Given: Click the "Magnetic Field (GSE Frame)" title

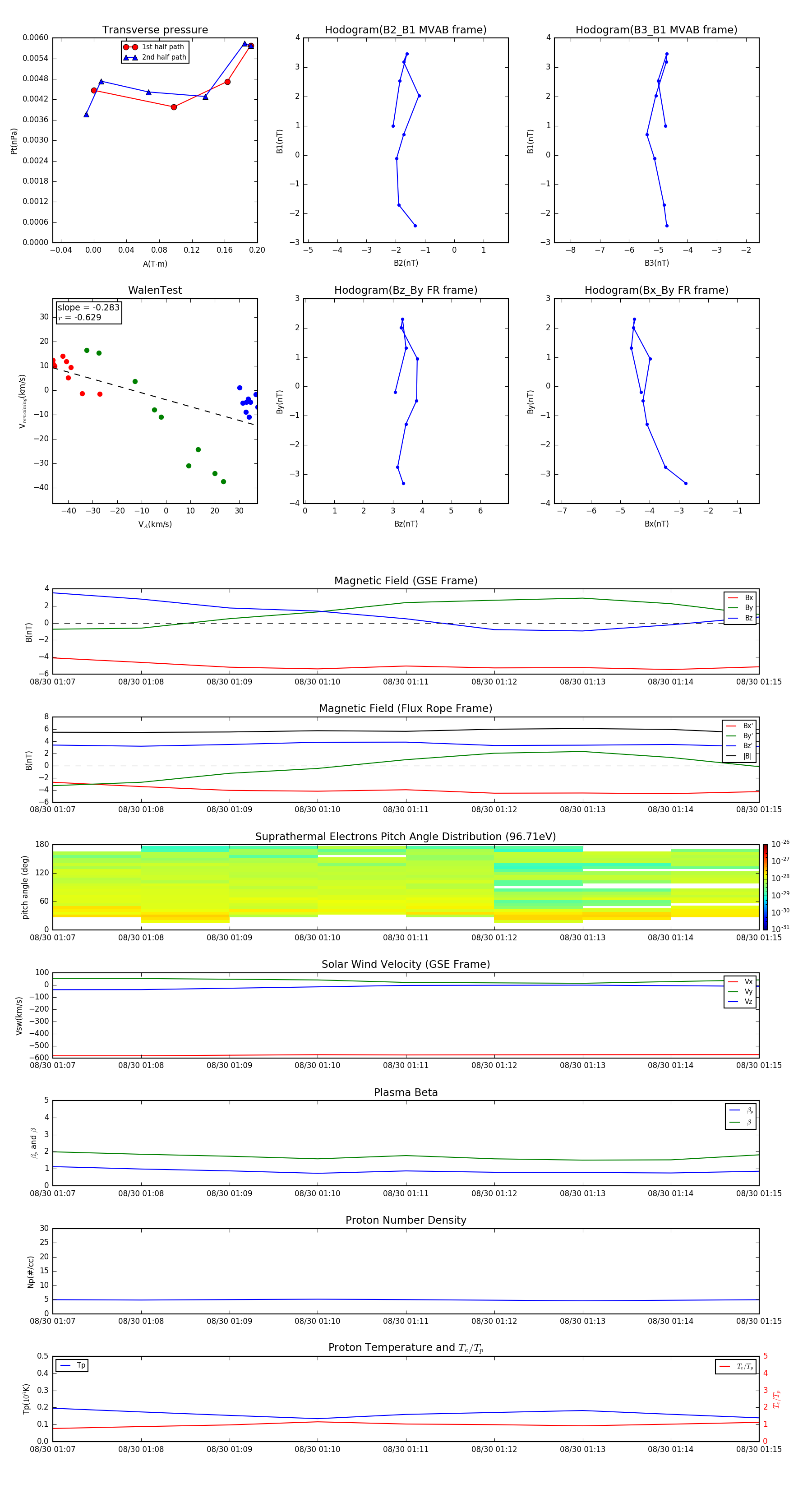Looking at the screenshot, I should [406, 581].
